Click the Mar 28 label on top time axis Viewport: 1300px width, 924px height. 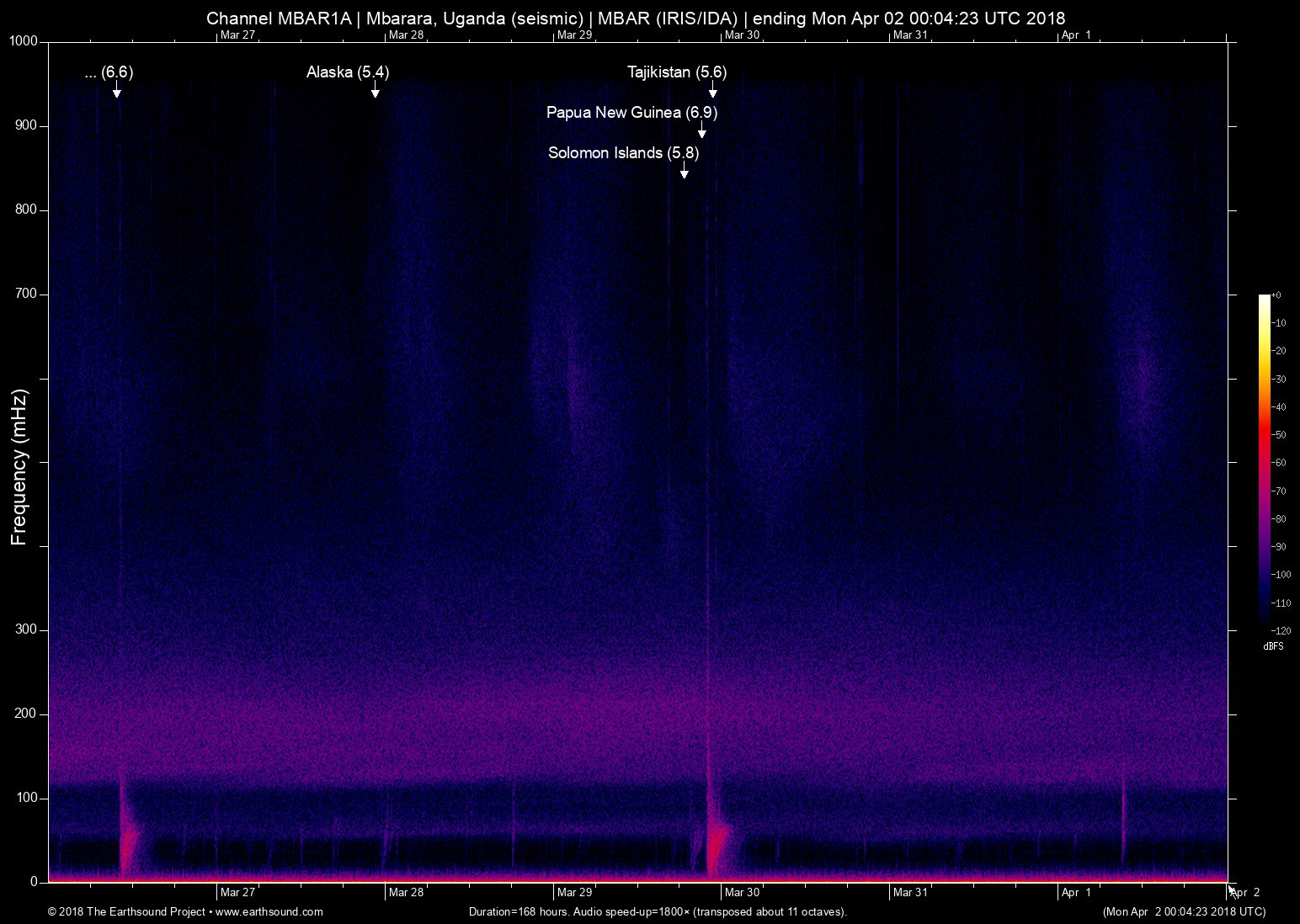pyautogui.click(x=406, y=35)
